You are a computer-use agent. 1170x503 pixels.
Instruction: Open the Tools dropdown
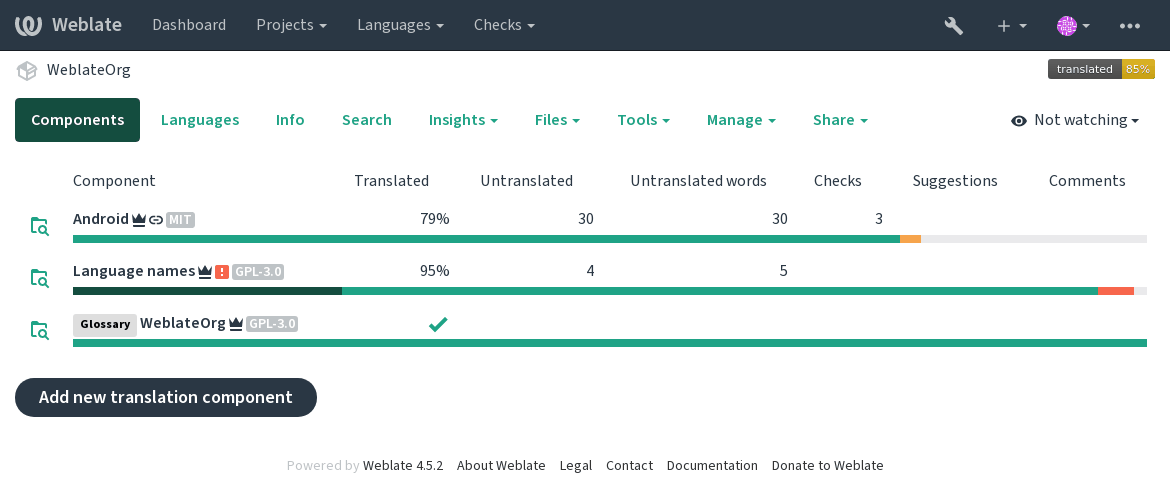click(643, 120)
